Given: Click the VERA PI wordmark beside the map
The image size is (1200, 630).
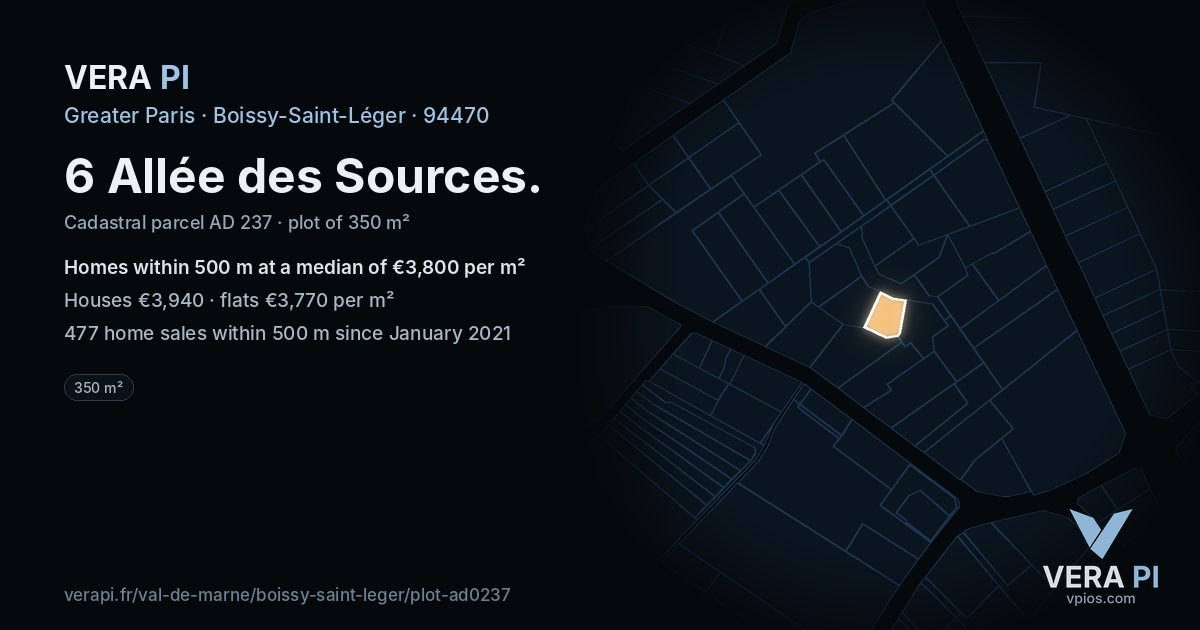Looking at the screenshot, I should click(x=1100, y=576).
